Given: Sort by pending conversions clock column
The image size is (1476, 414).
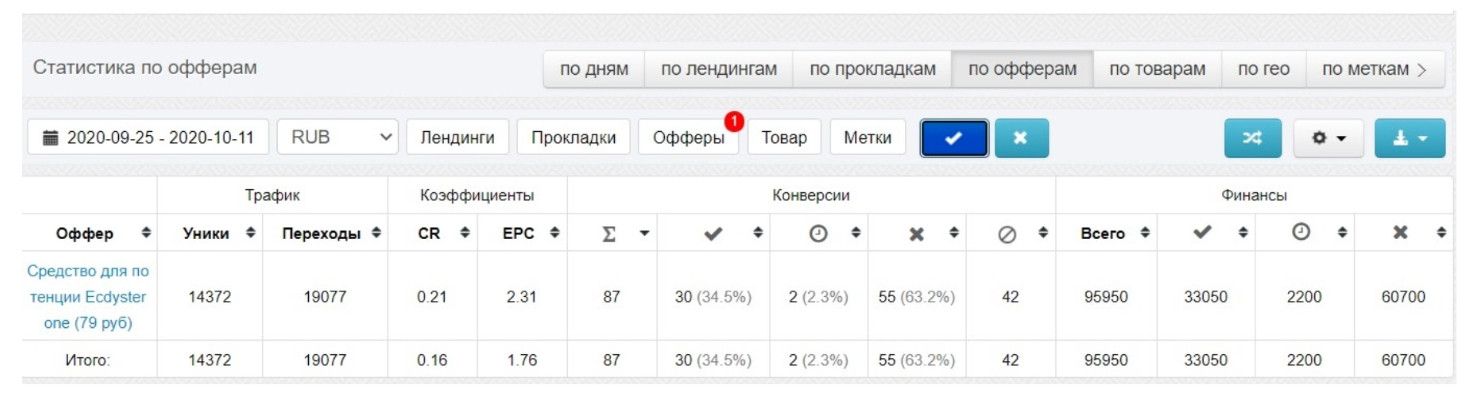Looking at the screenshot, I should (818, 233).
